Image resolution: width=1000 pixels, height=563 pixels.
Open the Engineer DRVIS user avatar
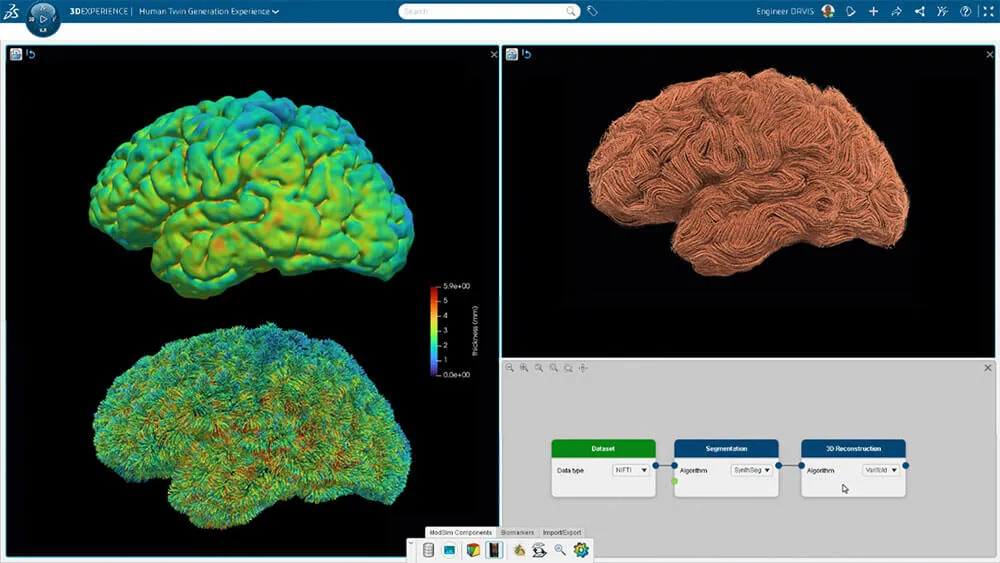point(828,11)
